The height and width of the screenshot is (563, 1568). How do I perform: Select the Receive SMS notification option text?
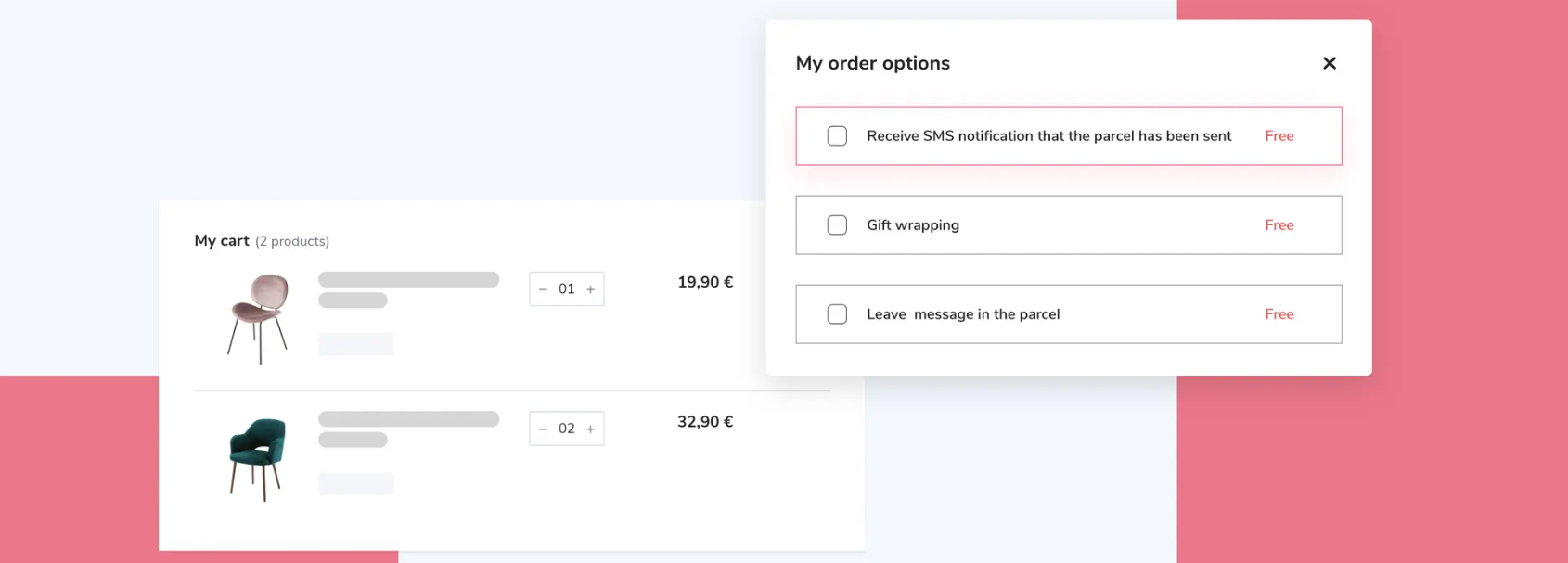1048,136
